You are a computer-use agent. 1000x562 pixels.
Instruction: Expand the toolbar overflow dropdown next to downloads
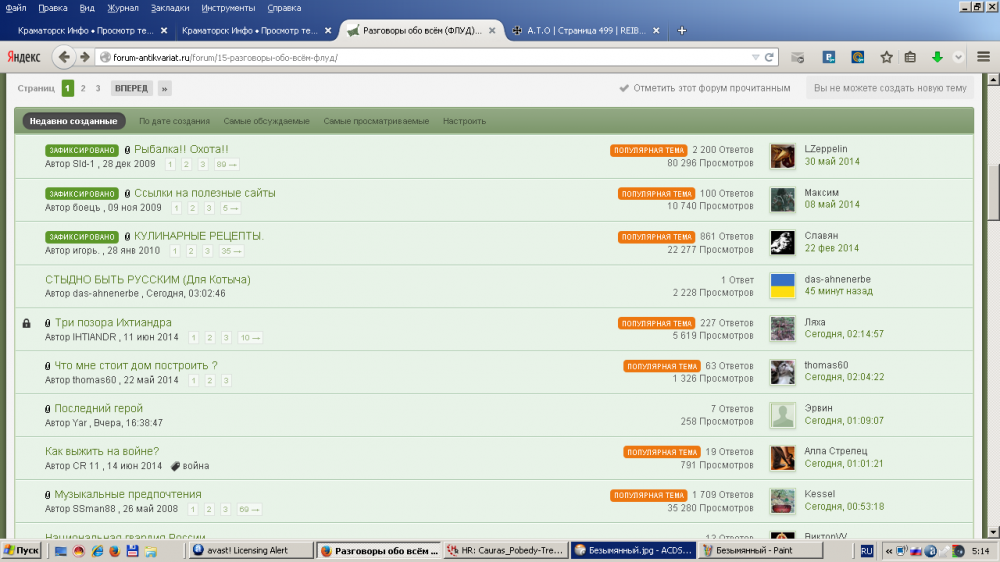tap(958, 57)
